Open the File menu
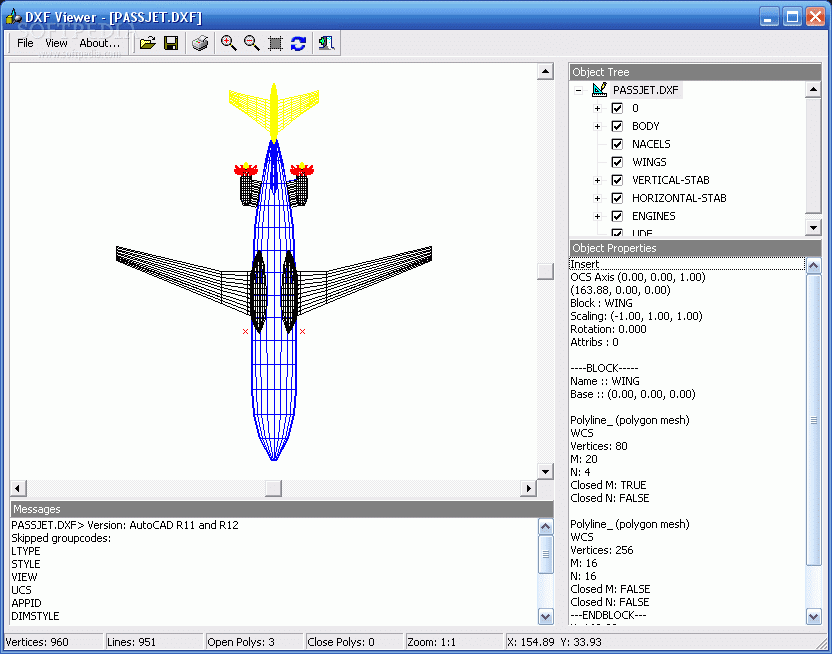Image resolution: width=832 pixels, height=654 pixels. [x=25, y=43]
